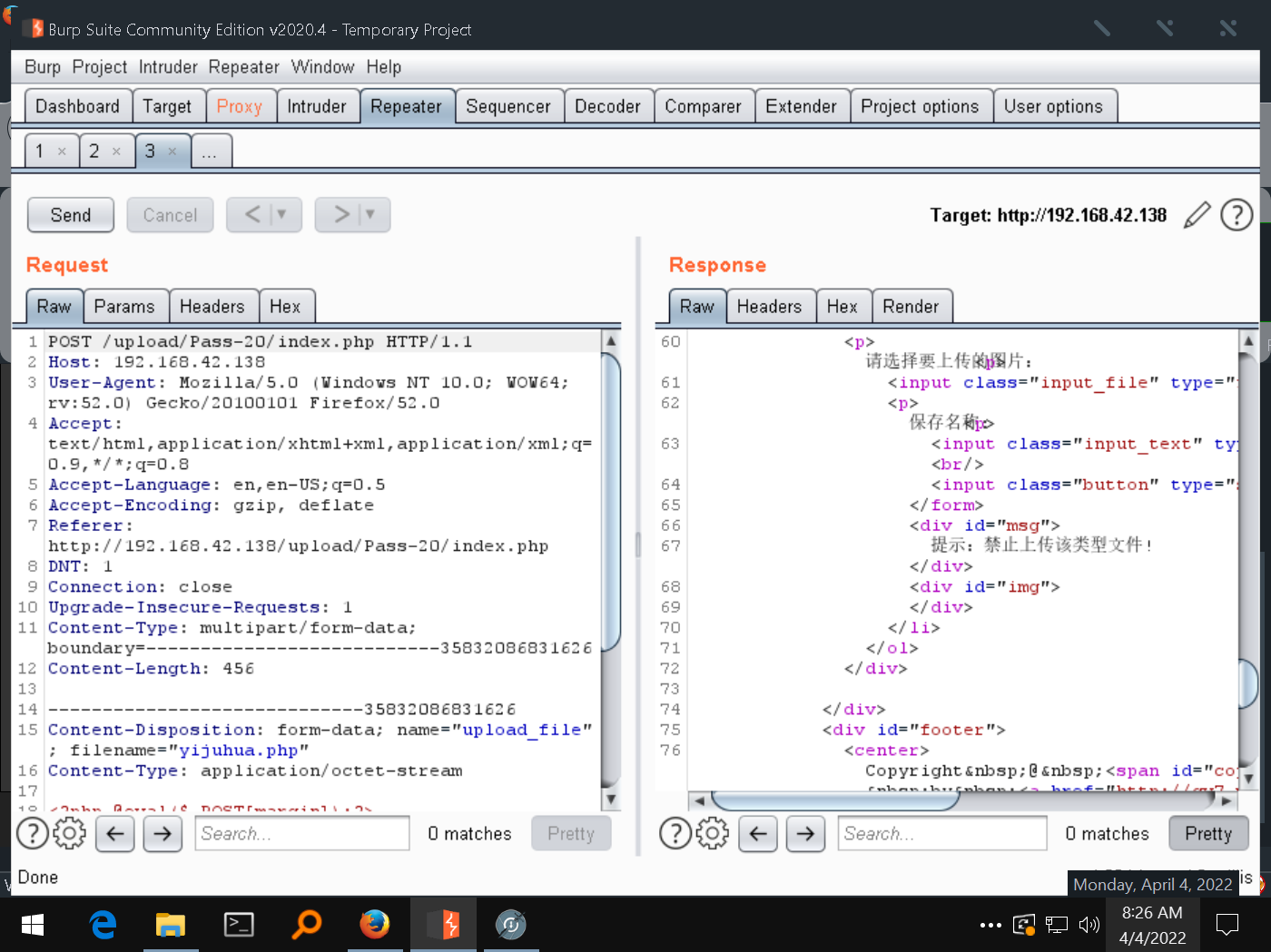The width and height of the screenshot is (1271, 952).
Task: Open history forward dropdown arrow
Action: pyautogui.click(x=369, y=215)
